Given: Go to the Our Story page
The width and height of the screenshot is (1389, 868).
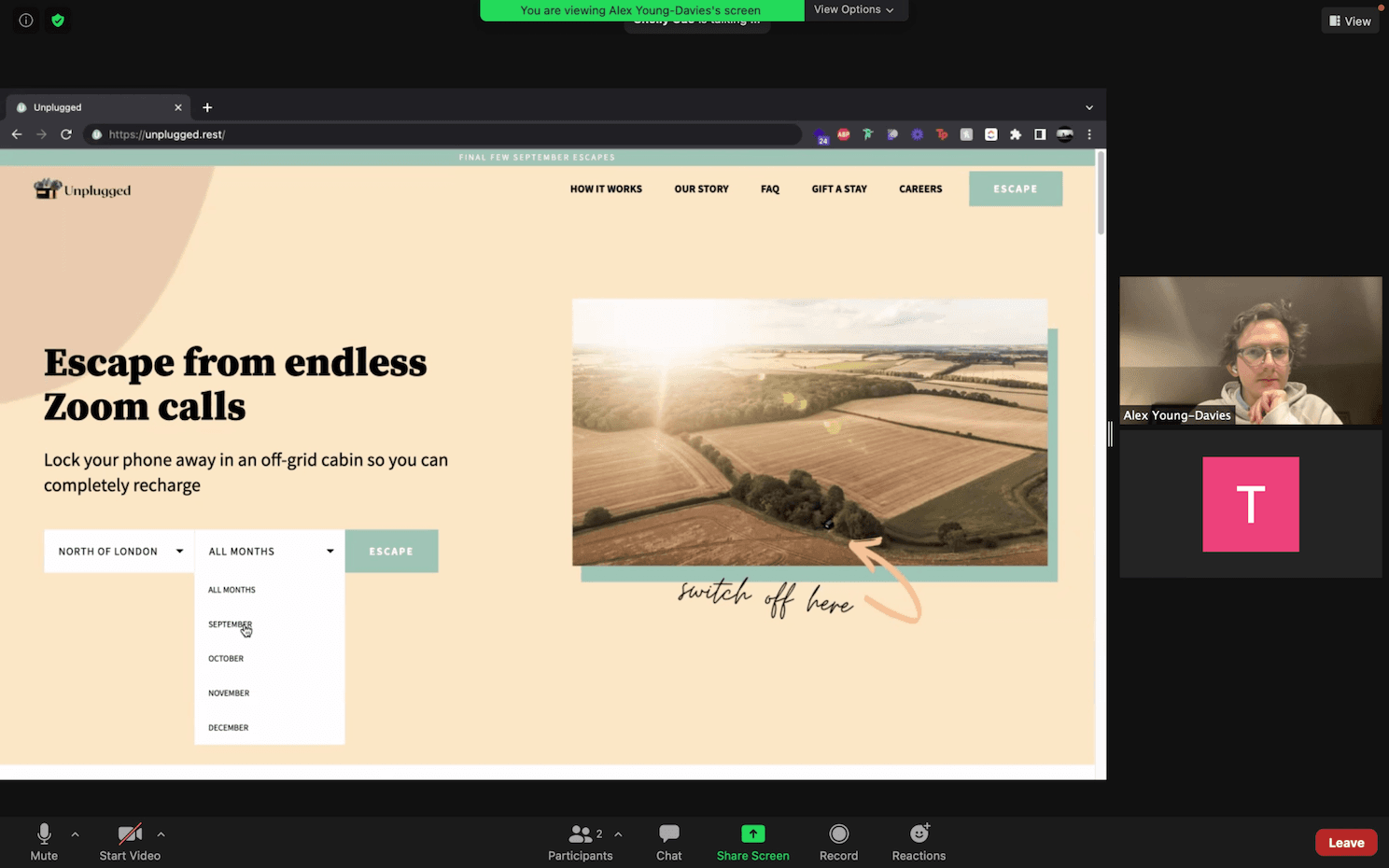Looking at the screenshot, I should pos(701,189).
